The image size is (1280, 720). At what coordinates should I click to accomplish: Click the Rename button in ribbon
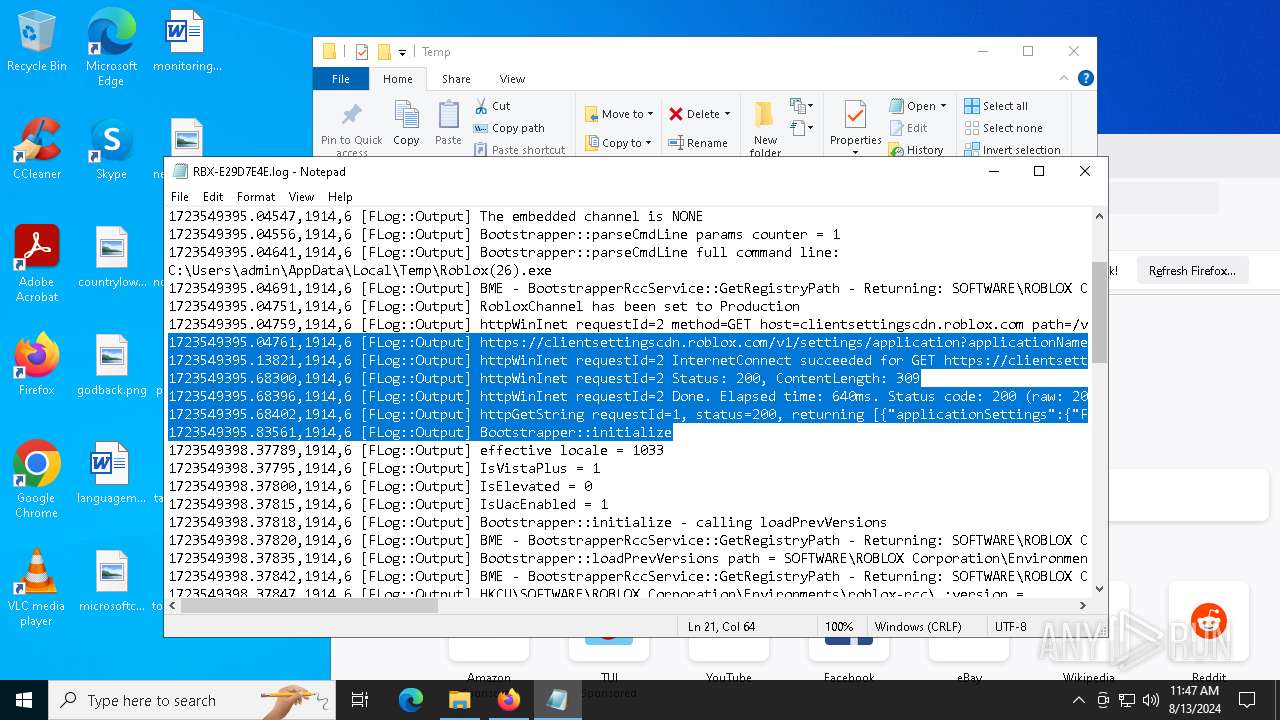click(x=698, y=143)
